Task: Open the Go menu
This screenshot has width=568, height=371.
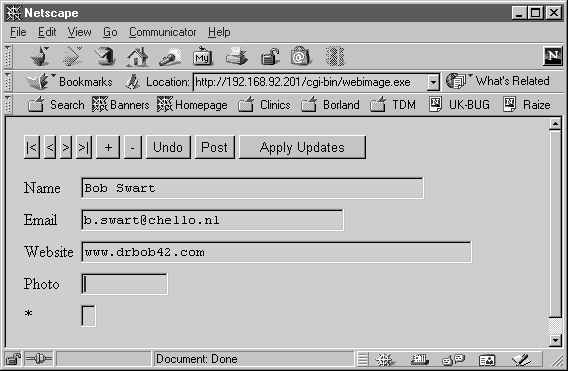Action: (110, 32)
